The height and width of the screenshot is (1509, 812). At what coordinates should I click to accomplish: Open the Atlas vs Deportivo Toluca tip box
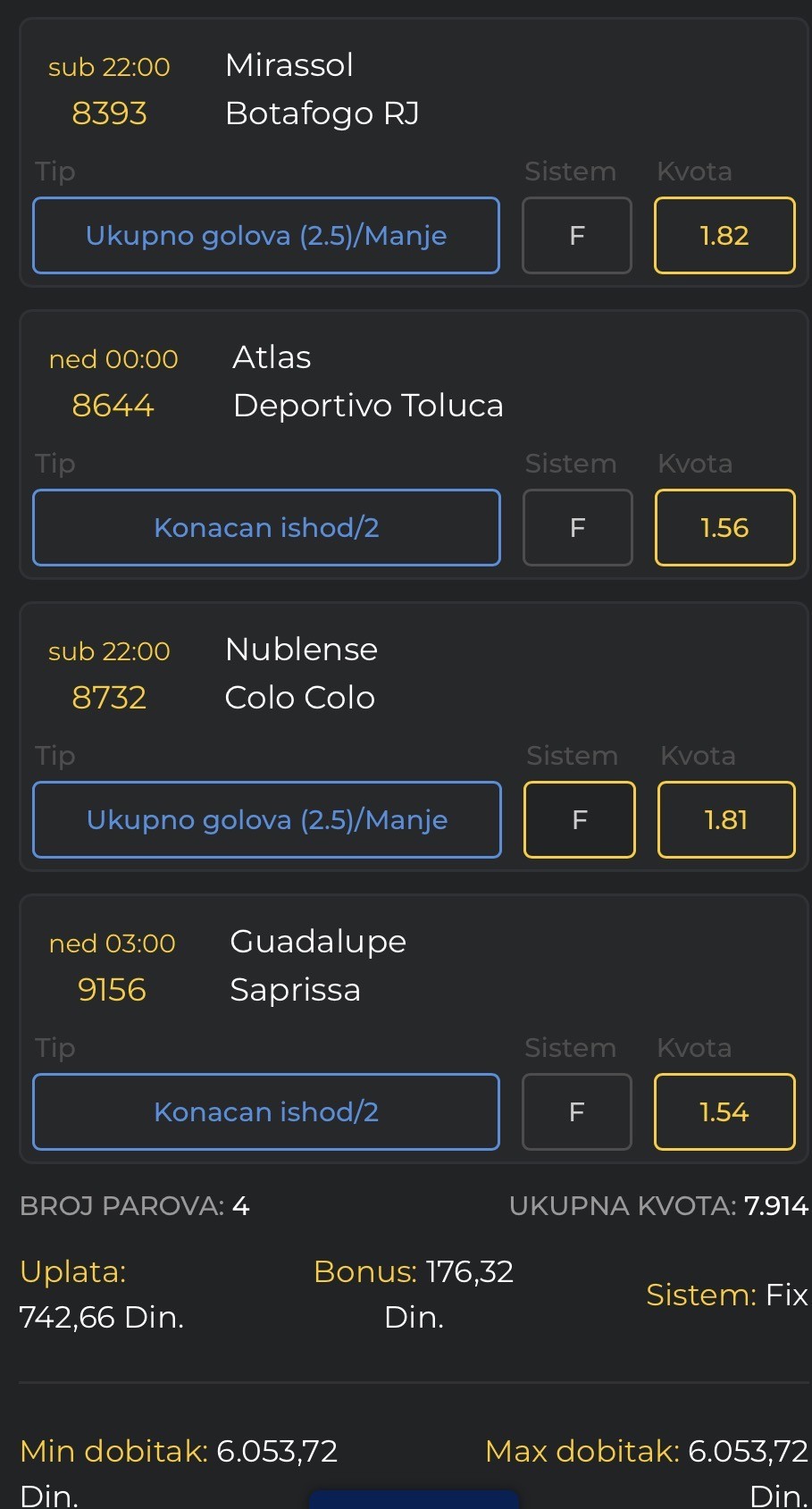coord(266,528)
